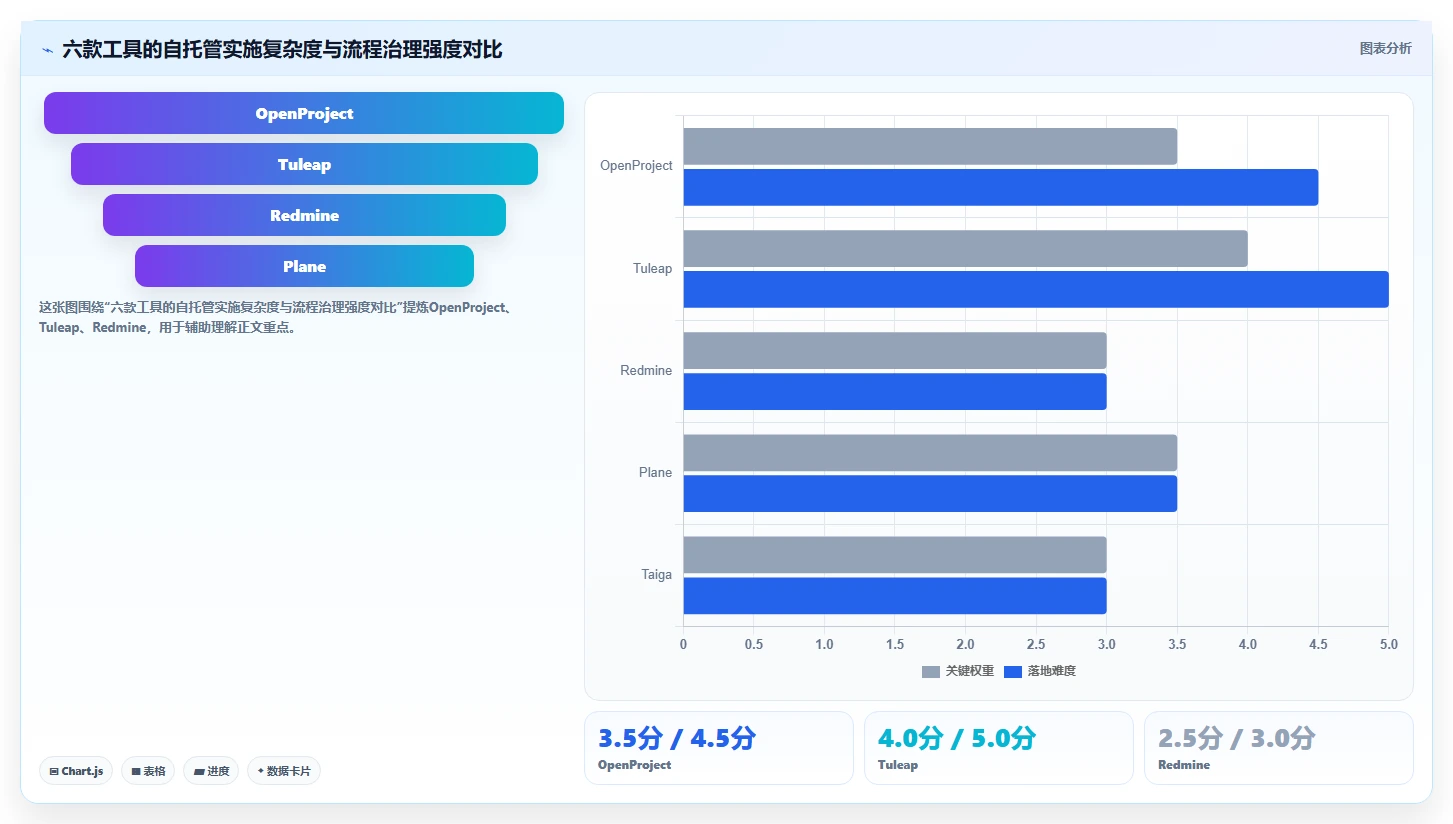Click the Redmine y-axis label

[x=646, y=371]
